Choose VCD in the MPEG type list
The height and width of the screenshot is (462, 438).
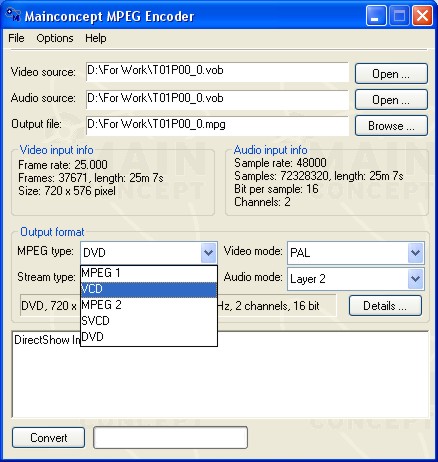tap(149, 289)
